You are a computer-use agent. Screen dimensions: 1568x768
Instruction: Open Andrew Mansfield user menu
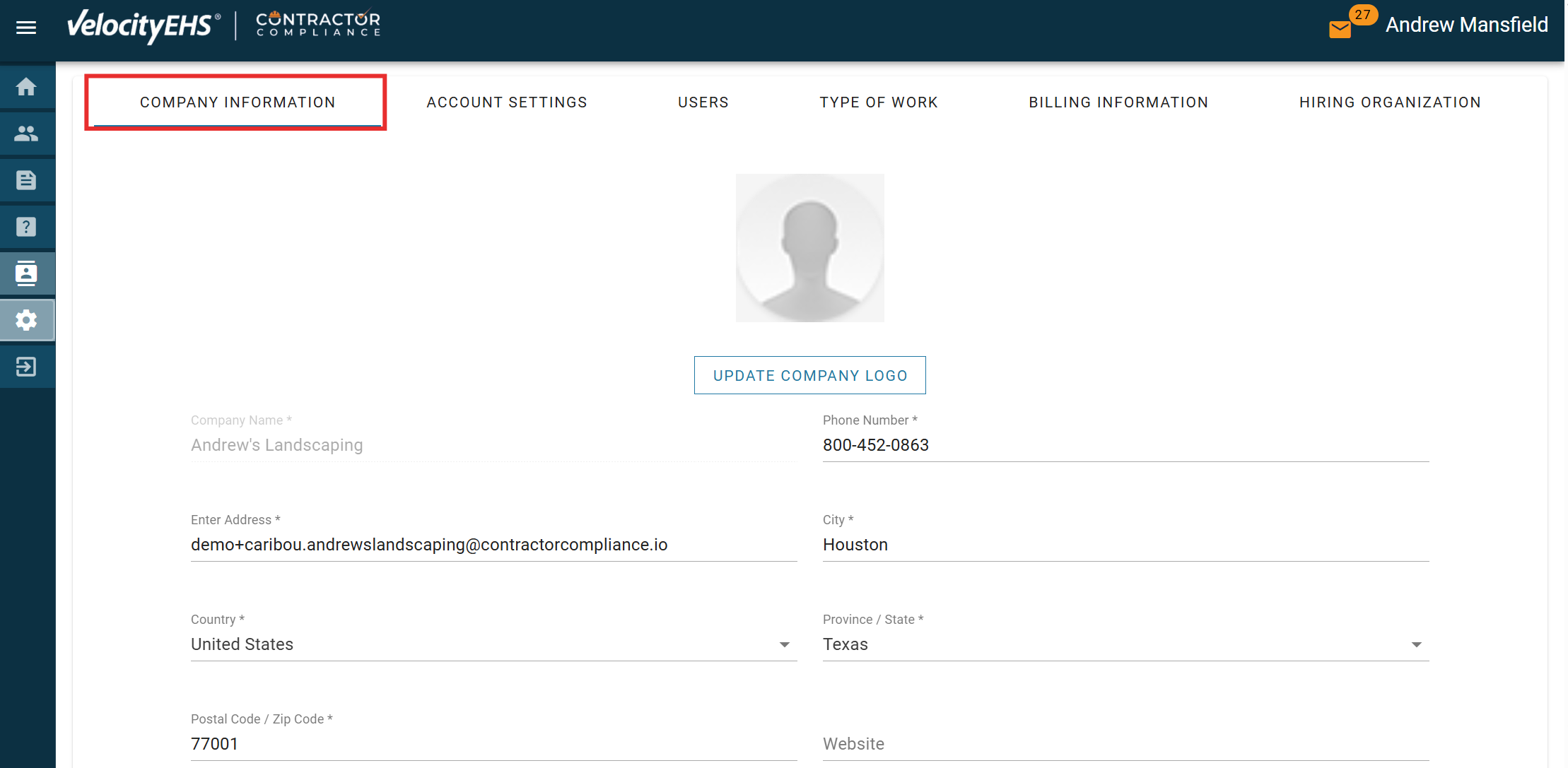pyautogui.click(x=1466, y=25)
